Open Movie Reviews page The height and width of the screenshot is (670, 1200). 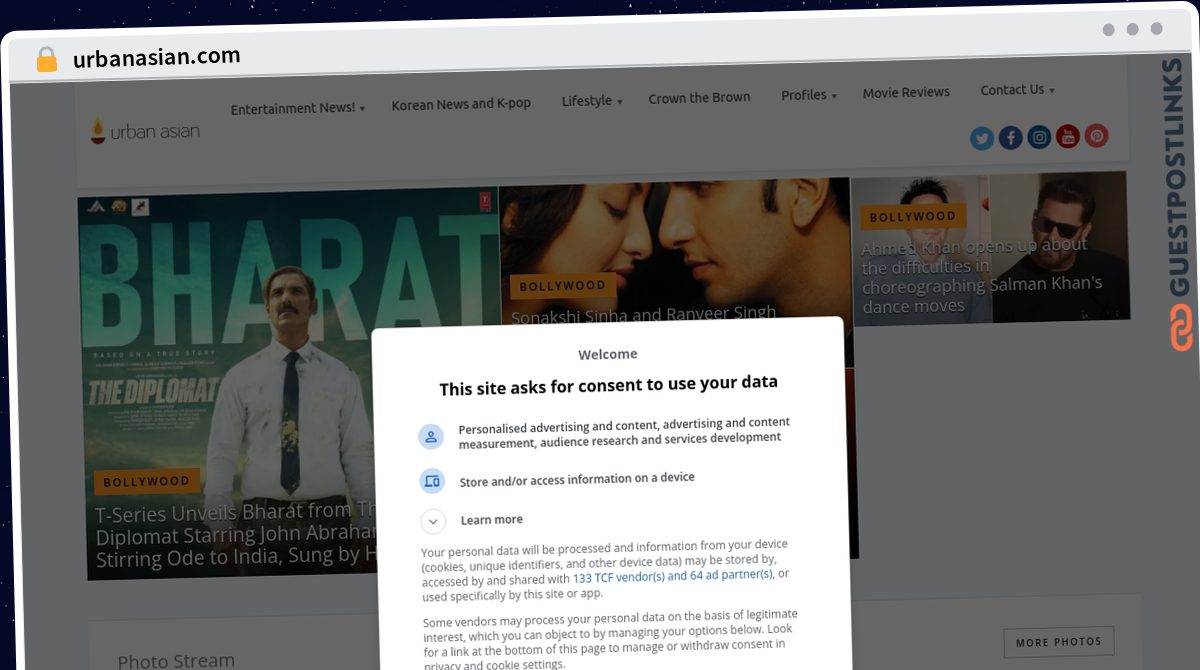[x=906, y=92]
